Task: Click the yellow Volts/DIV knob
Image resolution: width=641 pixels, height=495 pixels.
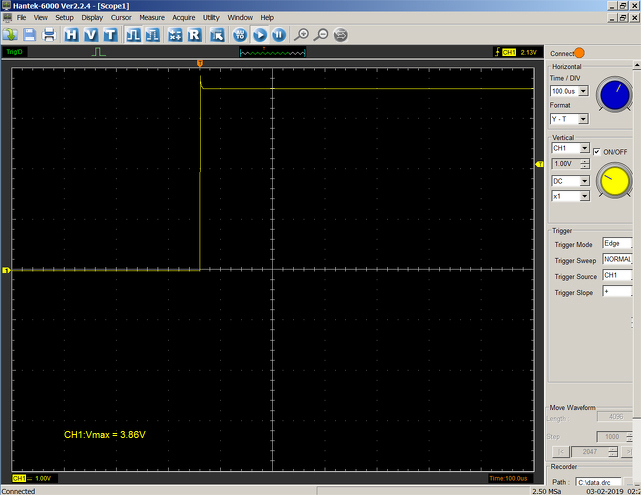Action: [x=614, y=180]
